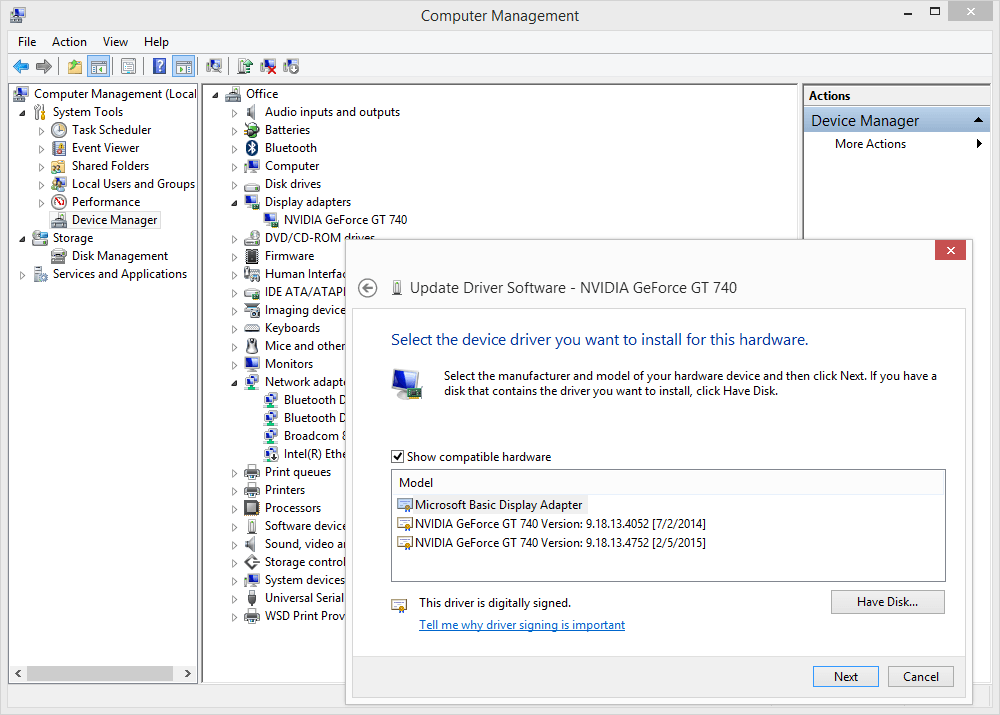
Task: Click the Uninstall device toolbar icon
Action: [x=268, y=66]
